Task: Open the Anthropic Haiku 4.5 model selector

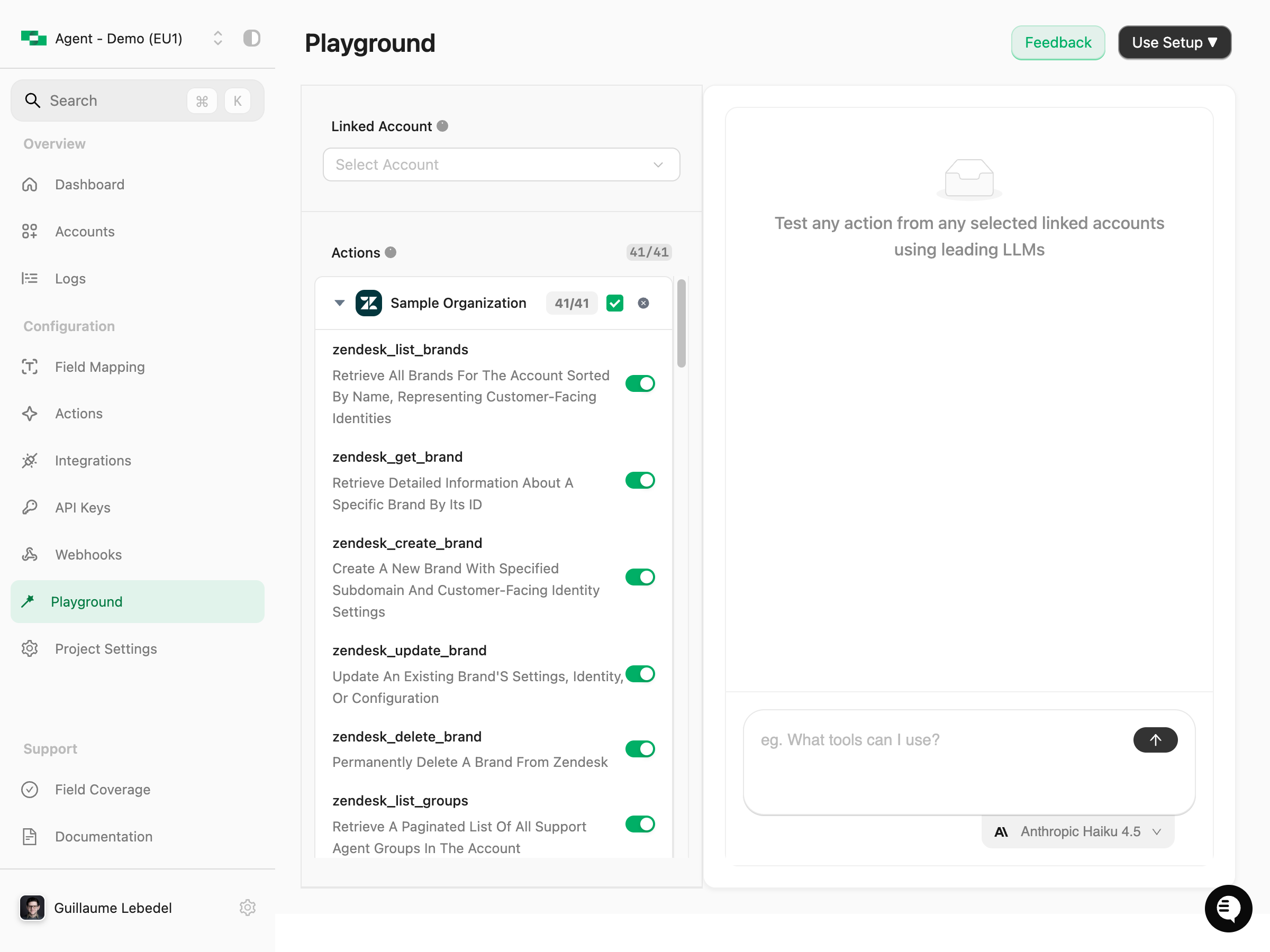Action: (1077, 831)
